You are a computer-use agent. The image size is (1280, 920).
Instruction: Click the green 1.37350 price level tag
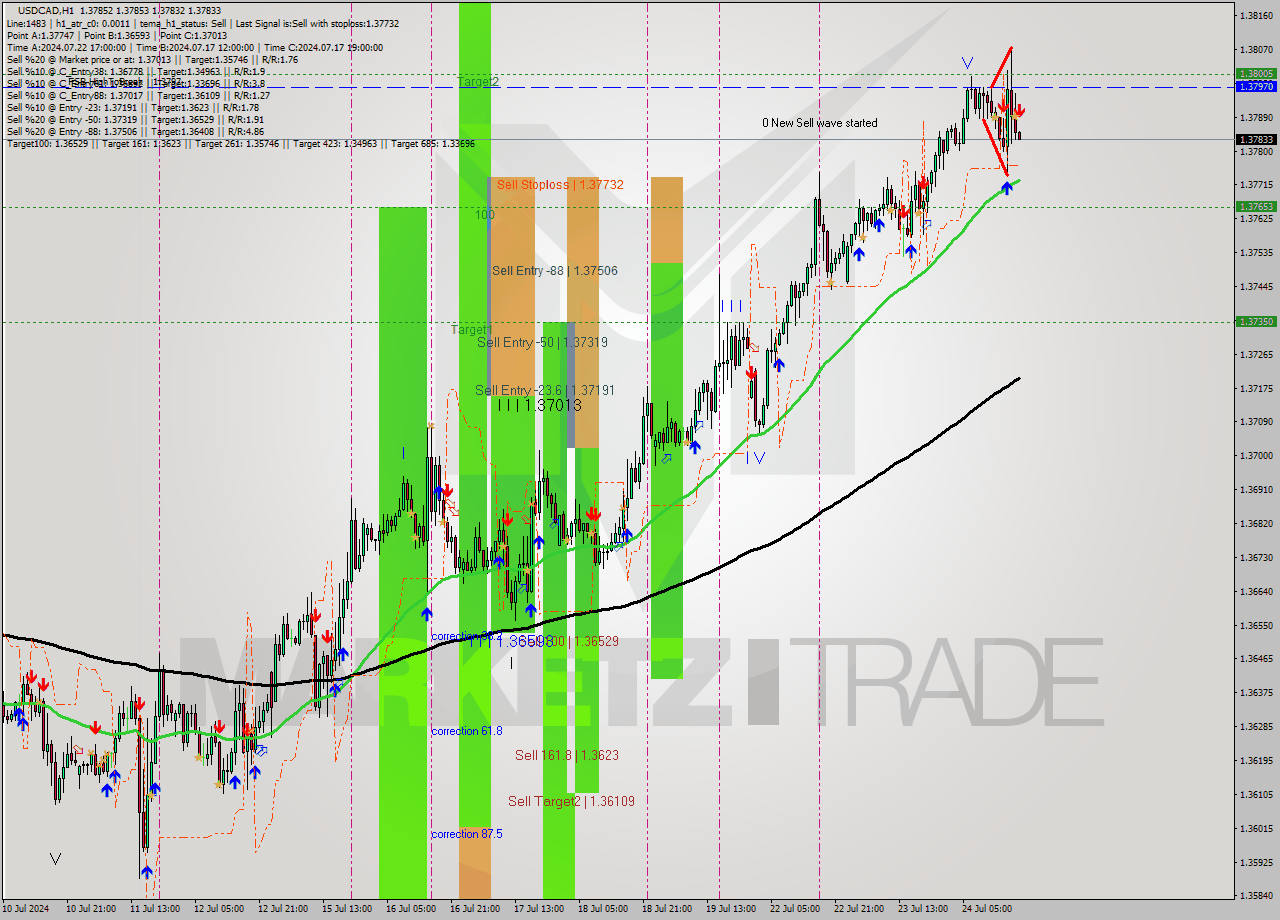(x=1256, y=322)
